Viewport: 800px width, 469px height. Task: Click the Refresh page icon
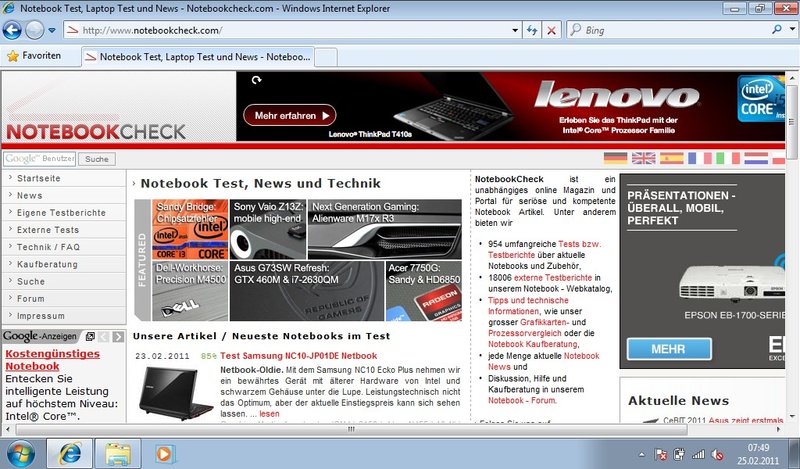[x=532, y=31]
